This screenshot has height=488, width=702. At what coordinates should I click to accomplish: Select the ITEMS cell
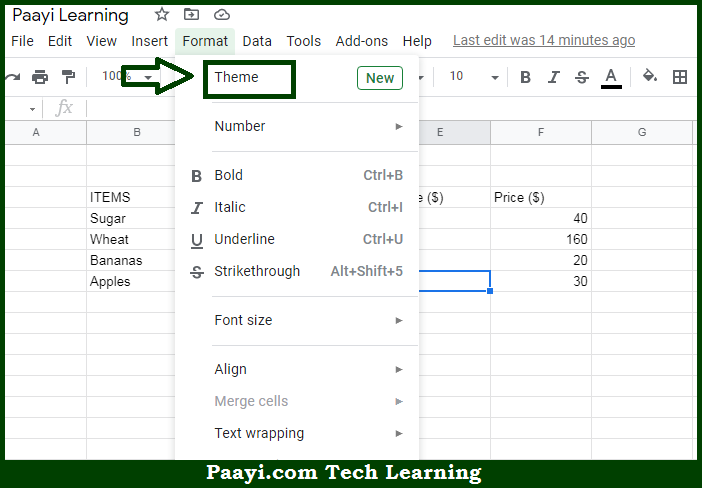[x=131, y=197]
